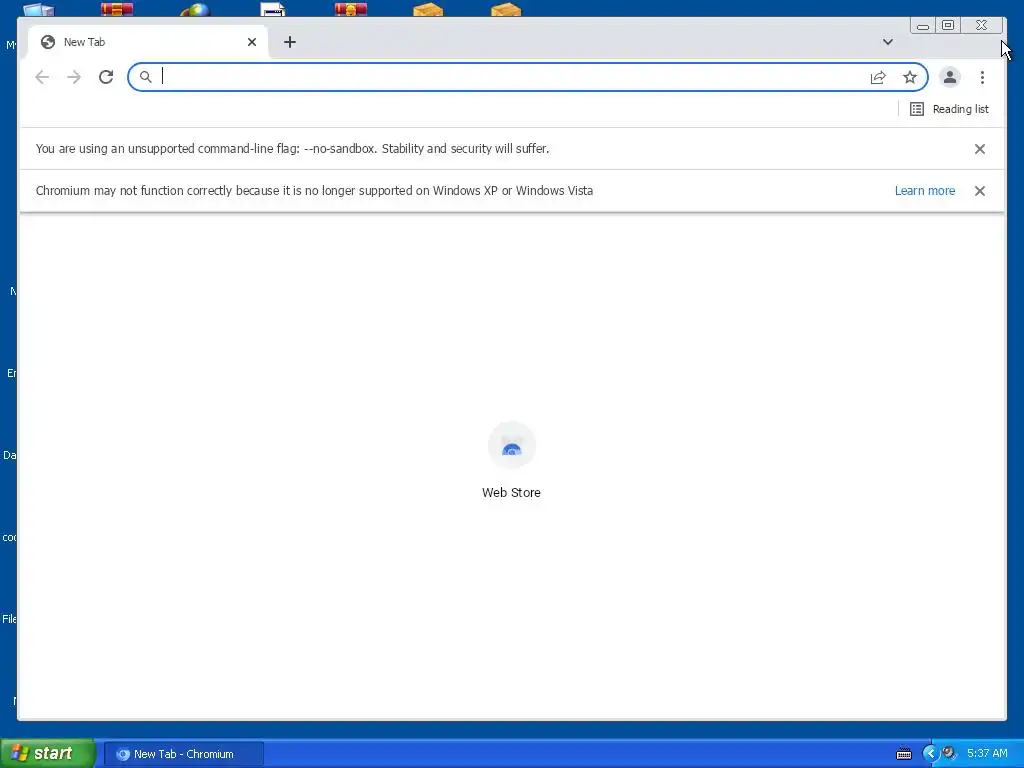Open the profile avatar menu

pos(950,77)
